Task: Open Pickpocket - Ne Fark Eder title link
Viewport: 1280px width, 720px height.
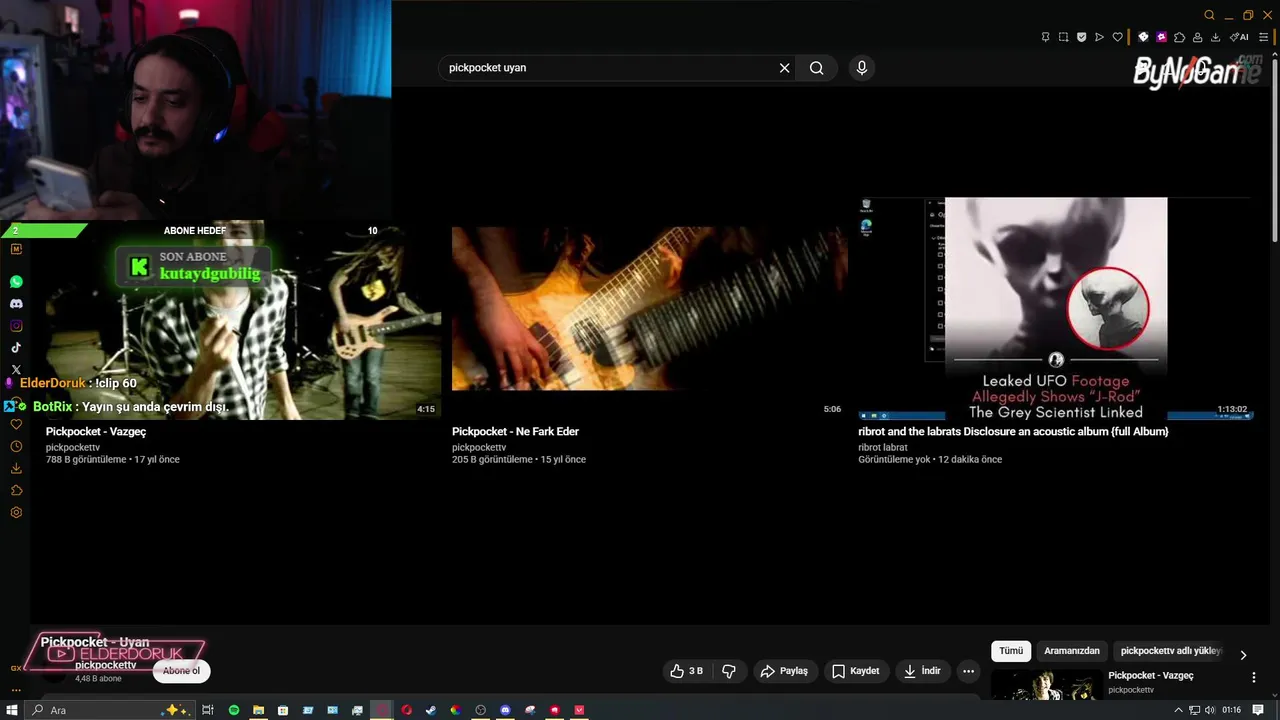Action: pyautogui.click(x=515, y=432)
